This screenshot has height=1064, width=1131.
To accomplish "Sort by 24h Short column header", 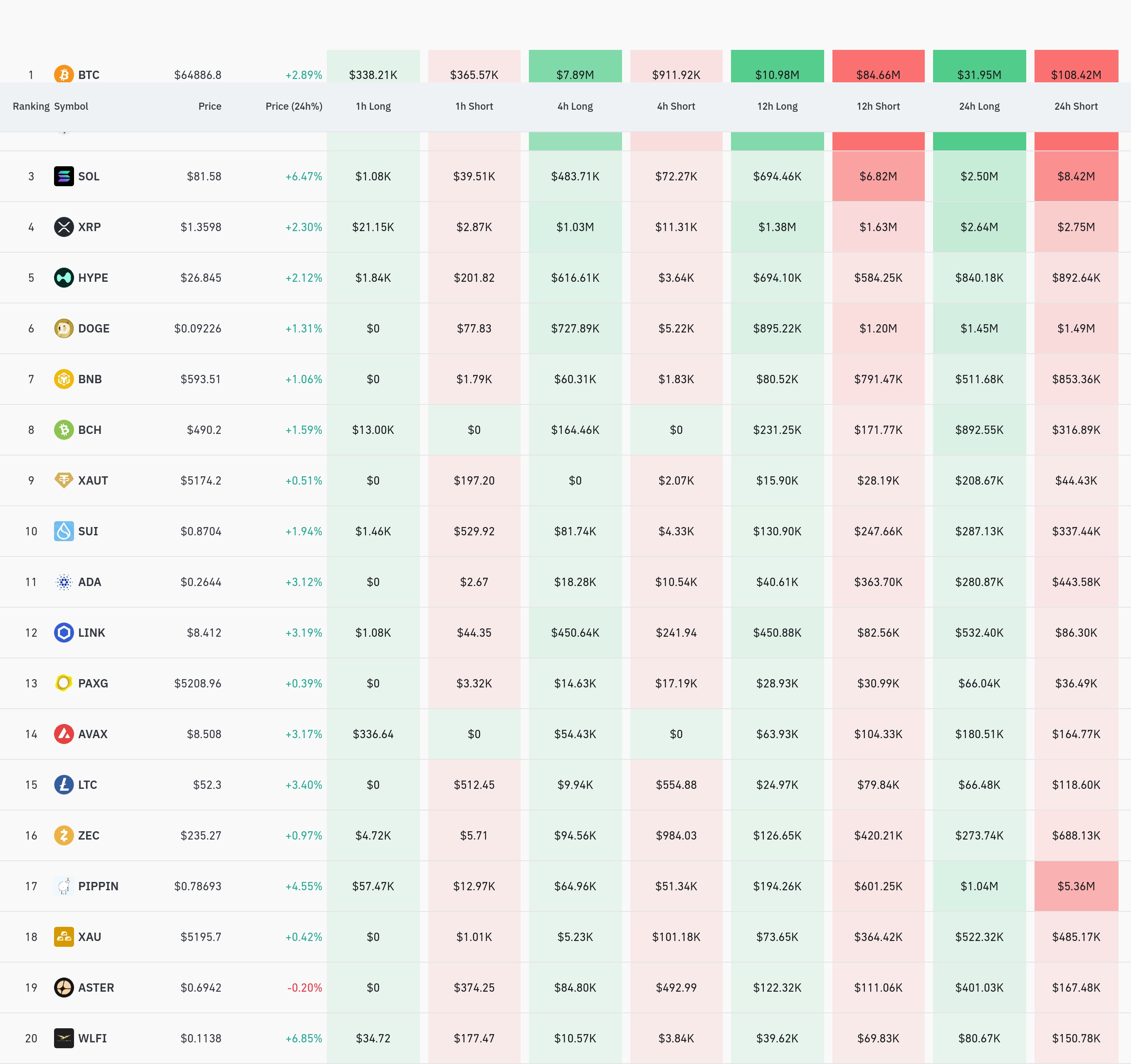I will tap(1075, 106).
